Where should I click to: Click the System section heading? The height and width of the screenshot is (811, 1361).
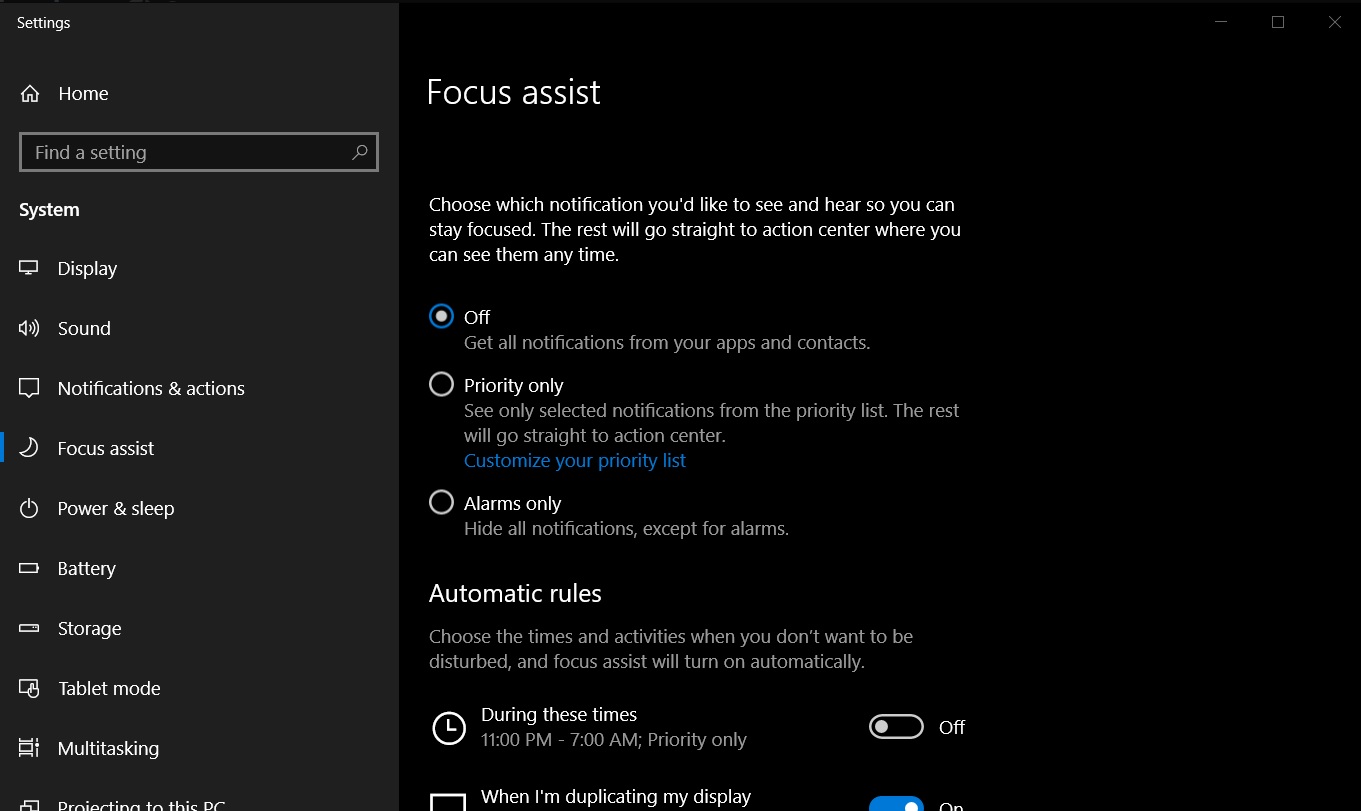[x=49, y=210]
